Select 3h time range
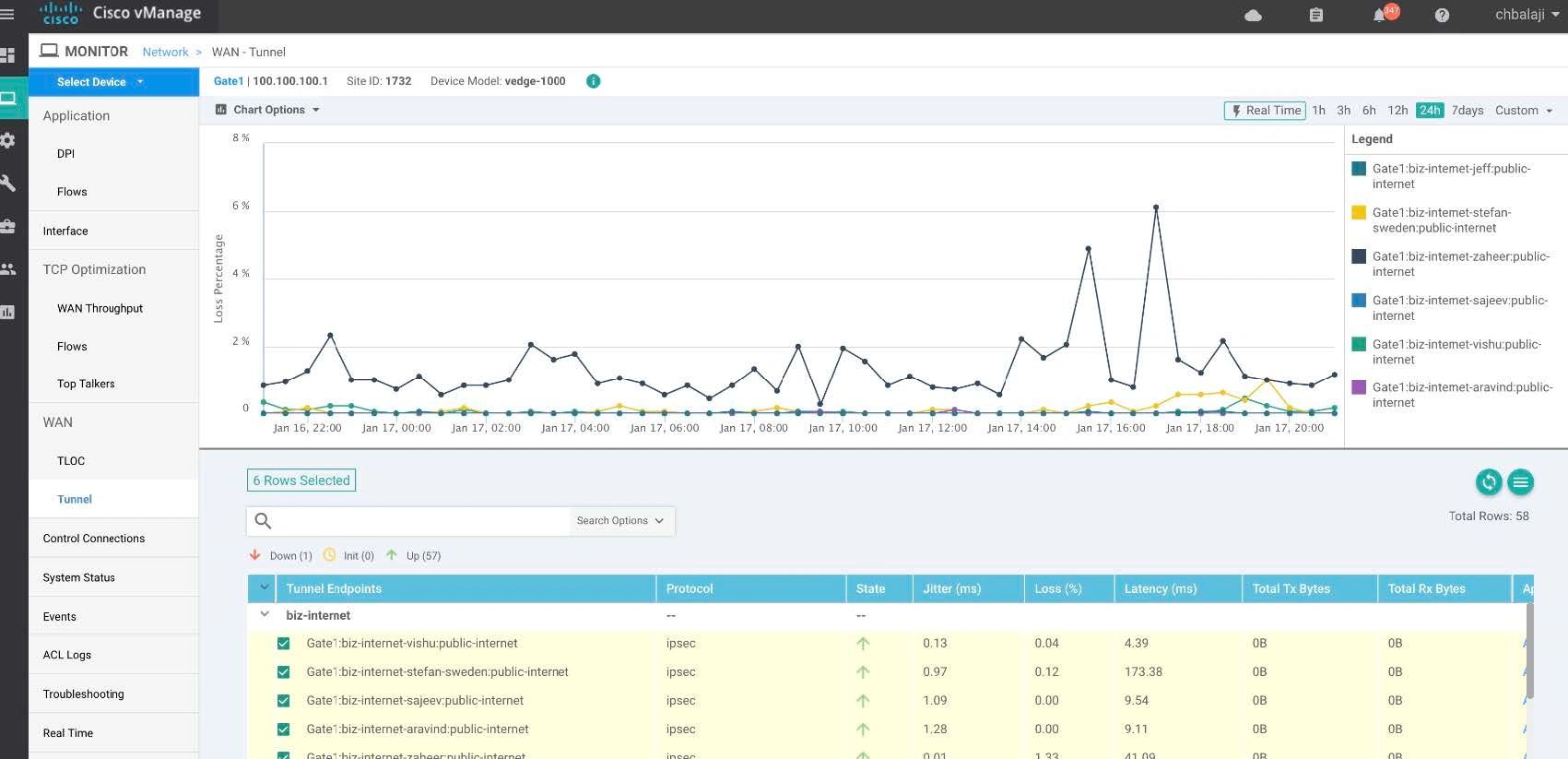Image resolution: width=1568 pixels, height=759 pixels. pos(1344,111)
